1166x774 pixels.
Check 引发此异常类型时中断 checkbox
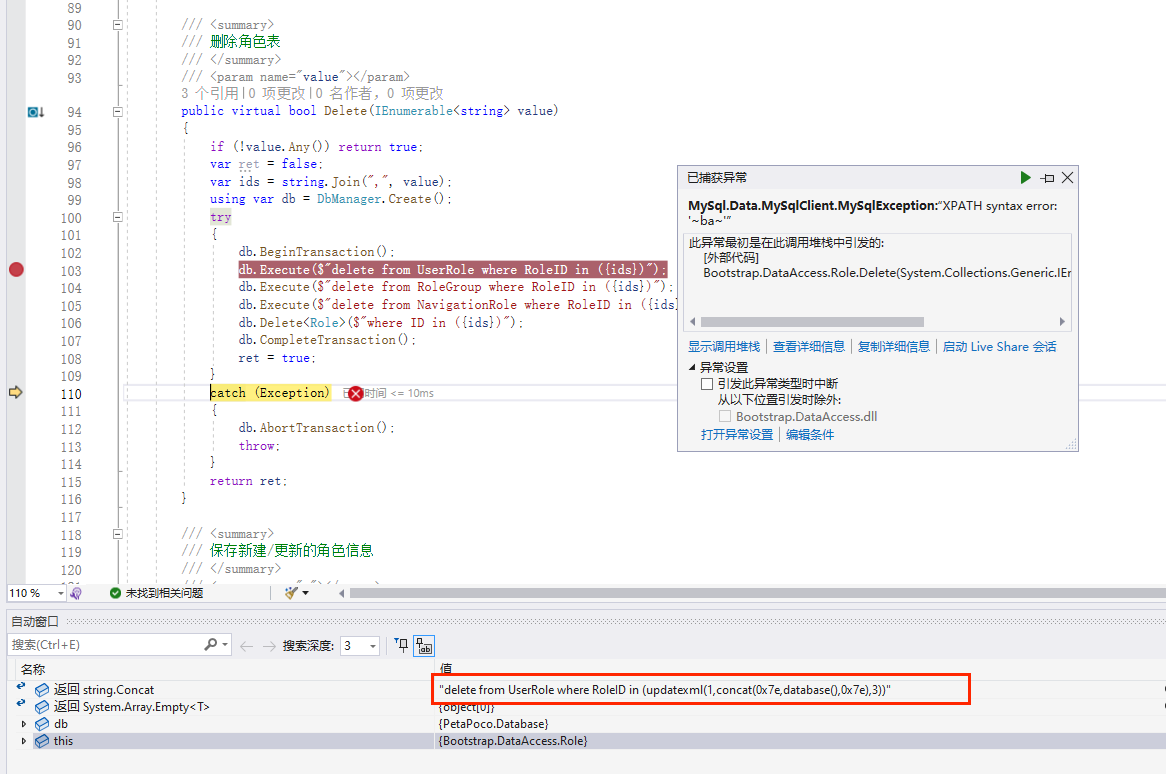tap(707, 384)
